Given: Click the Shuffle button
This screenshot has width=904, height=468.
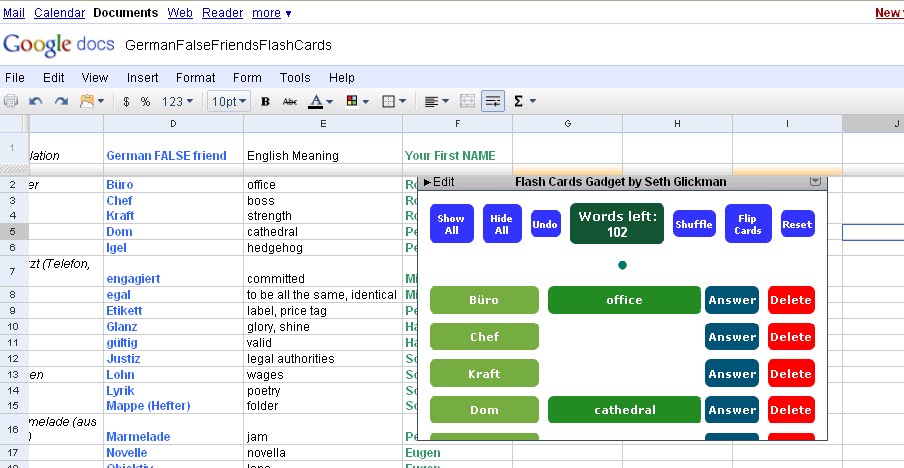Looking at the screenshot, I should pos(694,224).
